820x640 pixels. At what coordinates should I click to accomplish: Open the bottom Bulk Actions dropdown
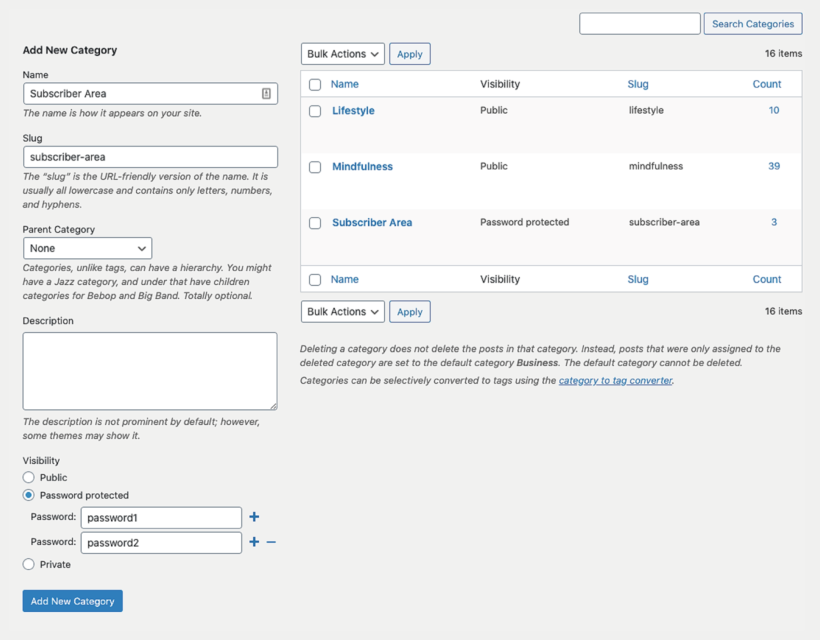pos(342,311)
